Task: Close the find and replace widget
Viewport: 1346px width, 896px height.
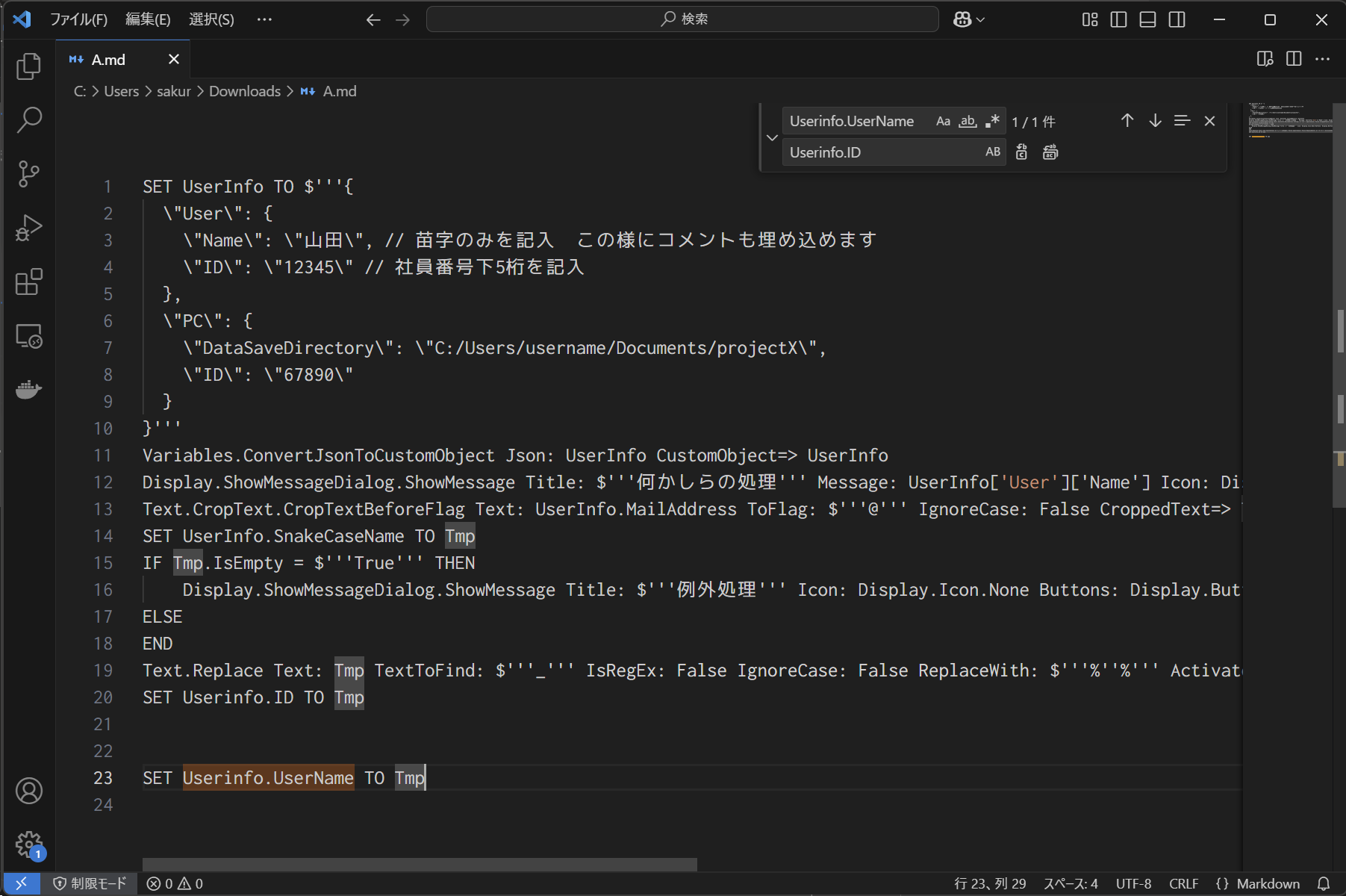Action: 1210,120
